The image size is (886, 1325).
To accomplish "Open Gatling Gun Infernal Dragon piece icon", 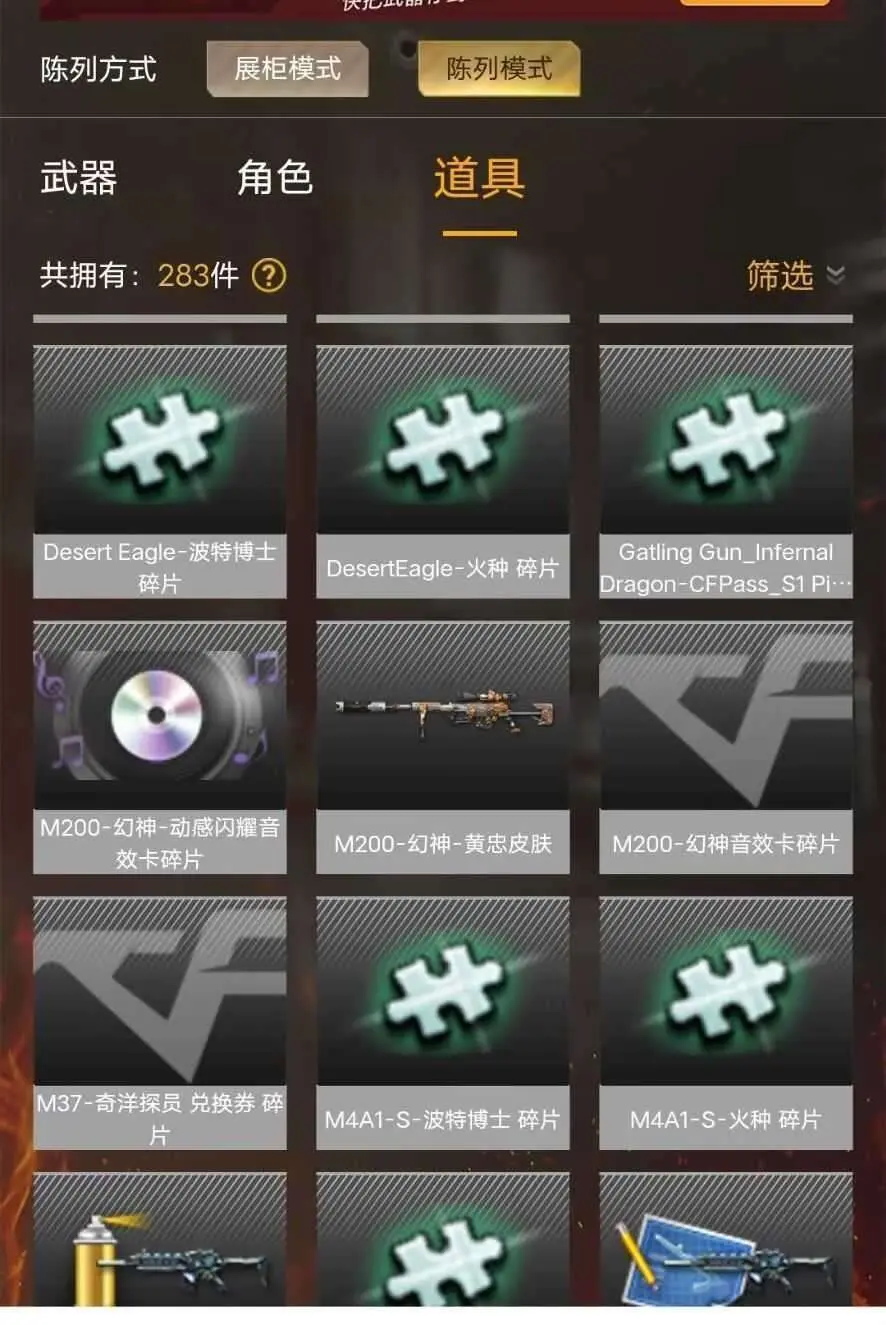I will (726, 440).
